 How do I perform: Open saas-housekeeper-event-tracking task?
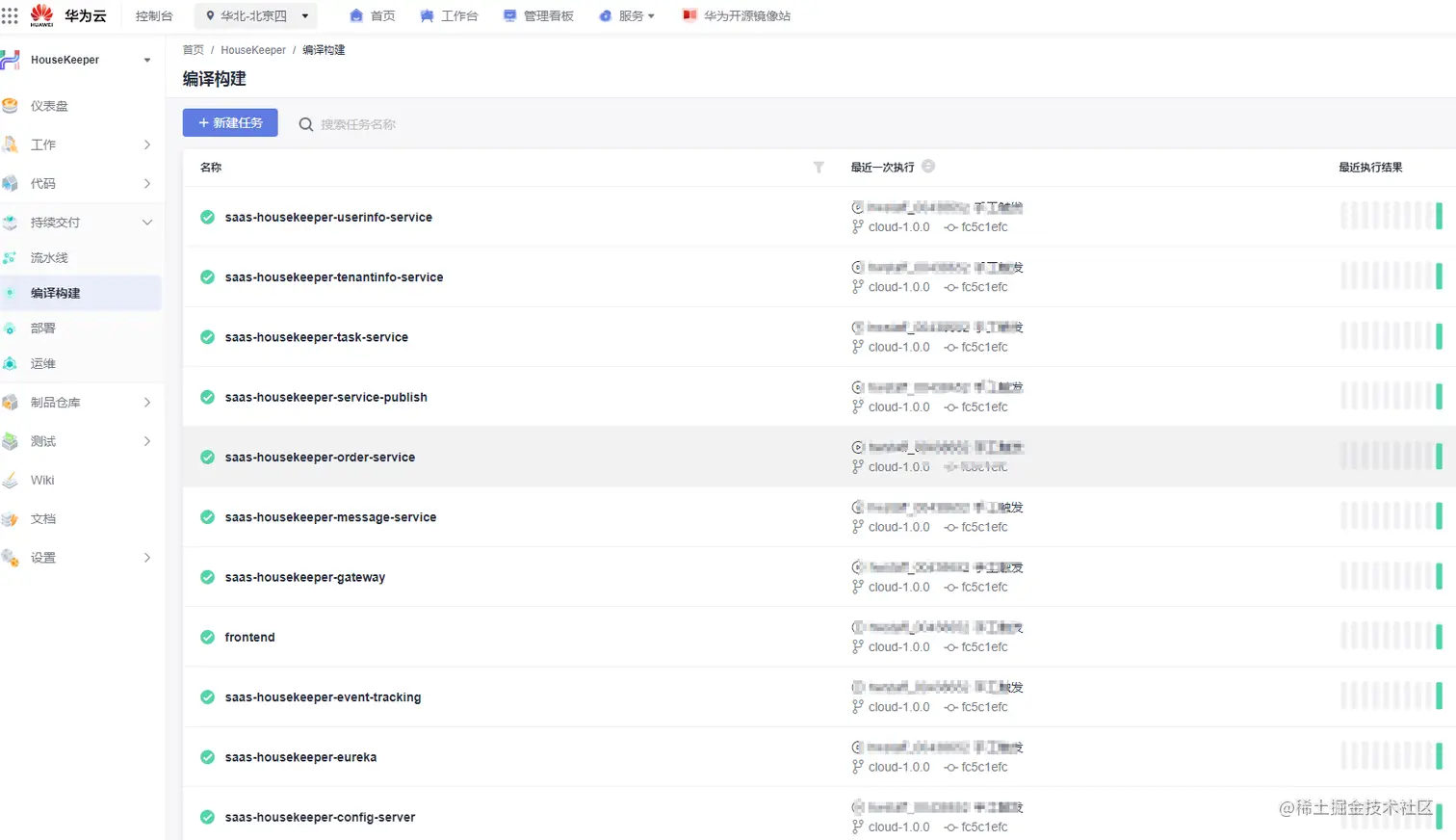(x=324, y=697)
